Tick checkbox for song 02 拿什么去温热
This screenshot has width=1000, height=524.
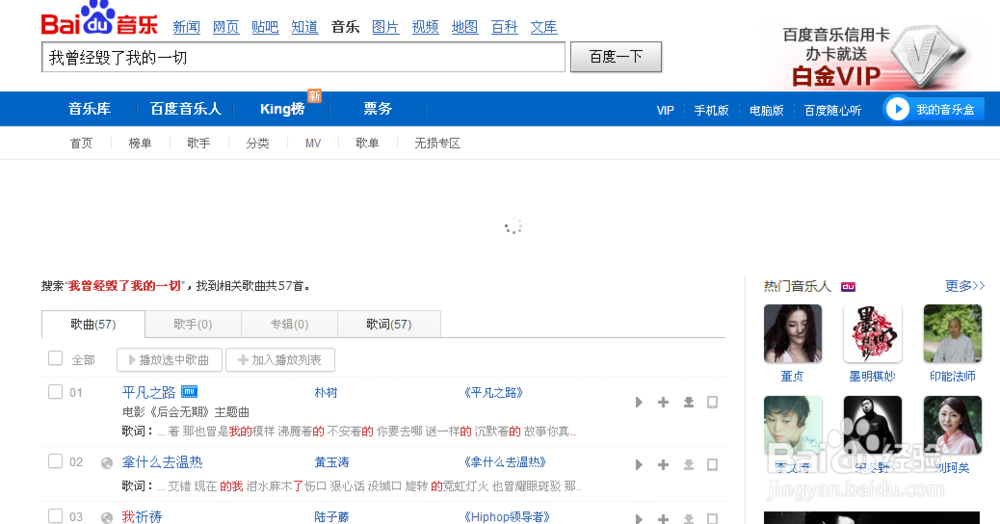(55, 461)
